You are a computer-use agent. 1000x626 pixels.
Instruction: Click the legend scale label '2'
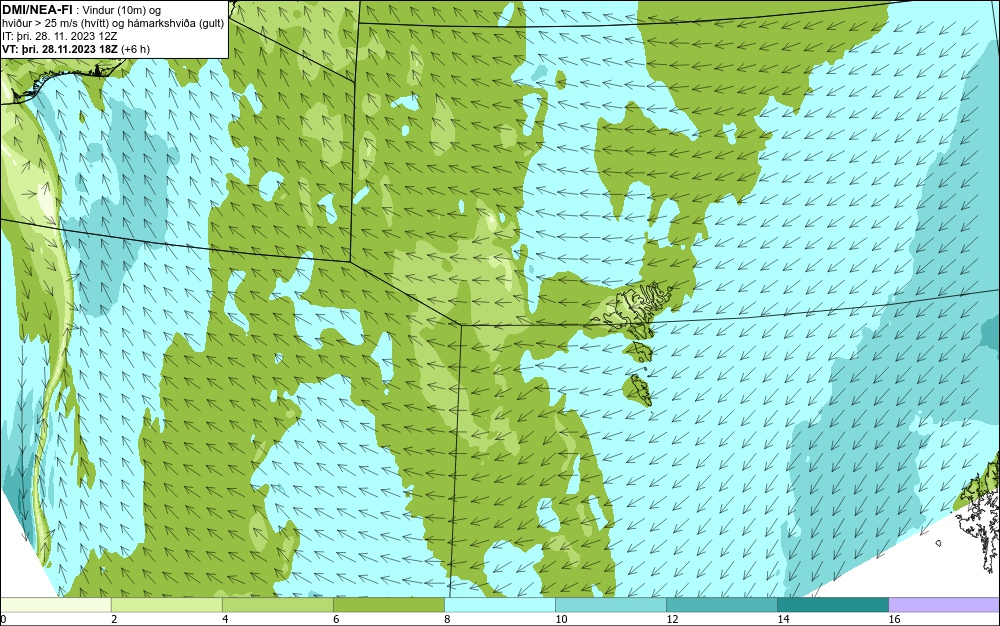[x=114, y=620]
